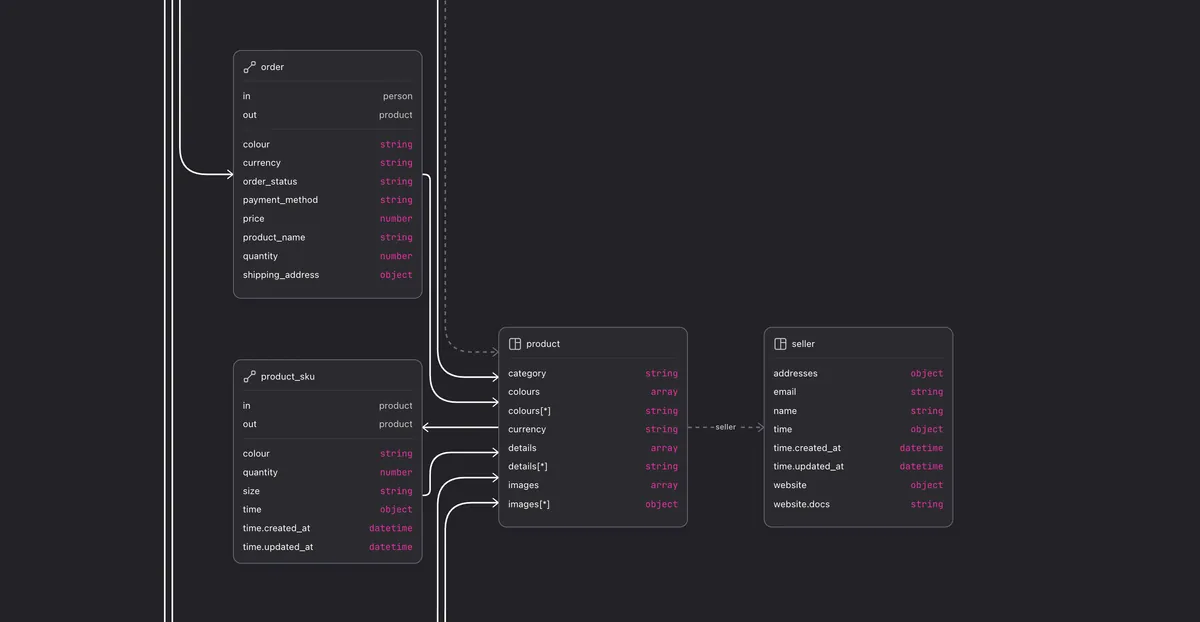Image resolution: width=1200 pixels, height=622 pixels.
Task: Click the table icon on the seller node
Action: [780, 344]
